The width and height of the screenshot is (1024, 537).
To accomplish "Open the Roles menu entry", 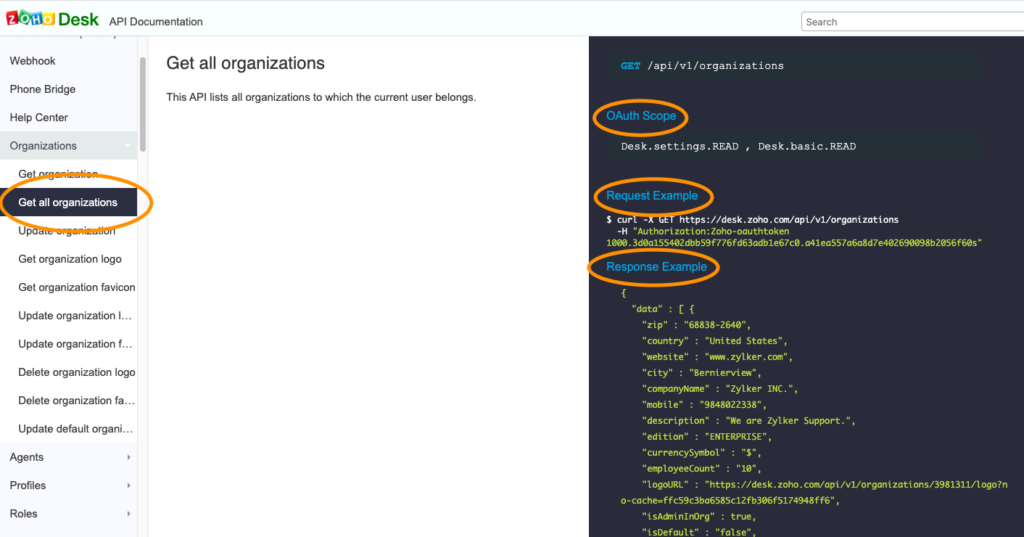I will click(x=24, y=513).
